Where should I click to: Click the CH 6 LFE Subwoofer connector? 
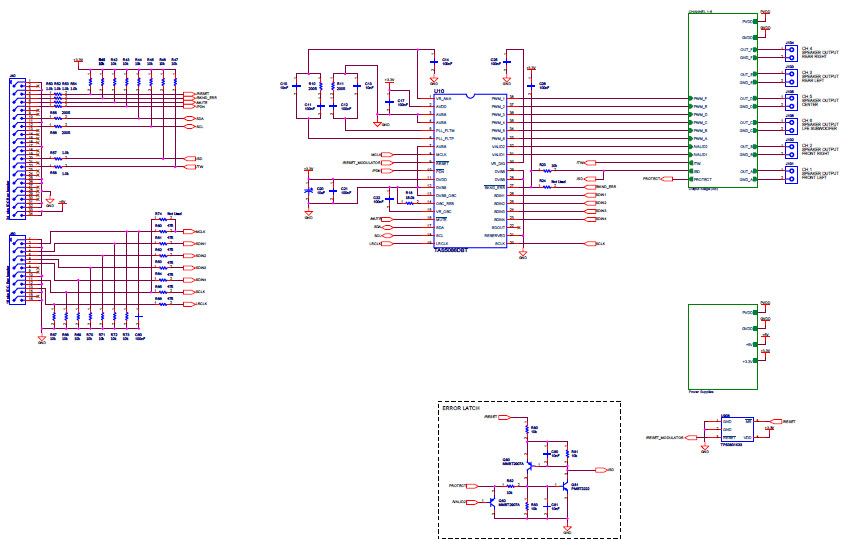click(791, 126)
